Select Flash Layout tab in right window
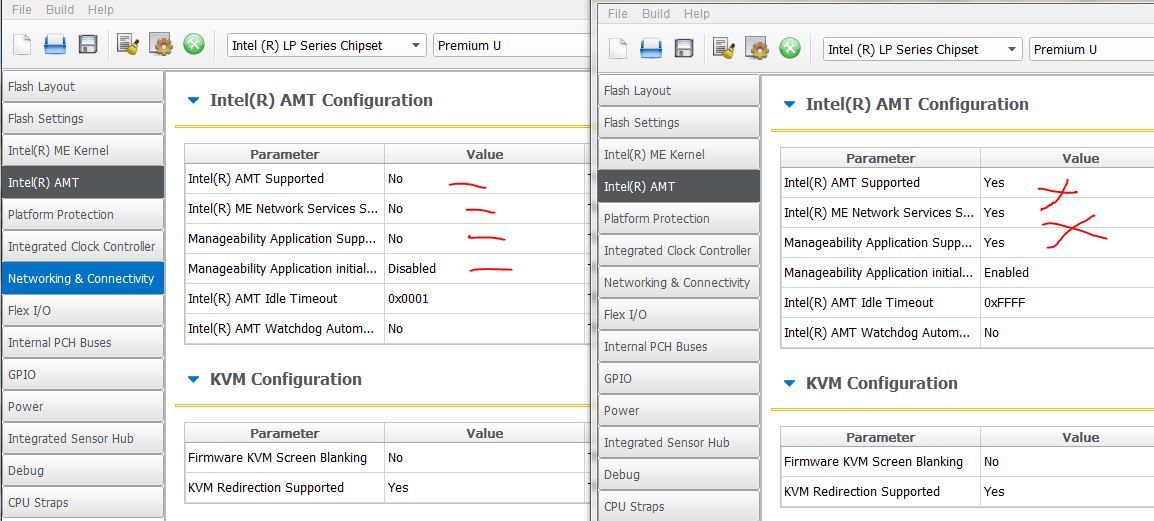This screenshot has width=1154, height=521. pyautogui.click(x=679, y=91)
